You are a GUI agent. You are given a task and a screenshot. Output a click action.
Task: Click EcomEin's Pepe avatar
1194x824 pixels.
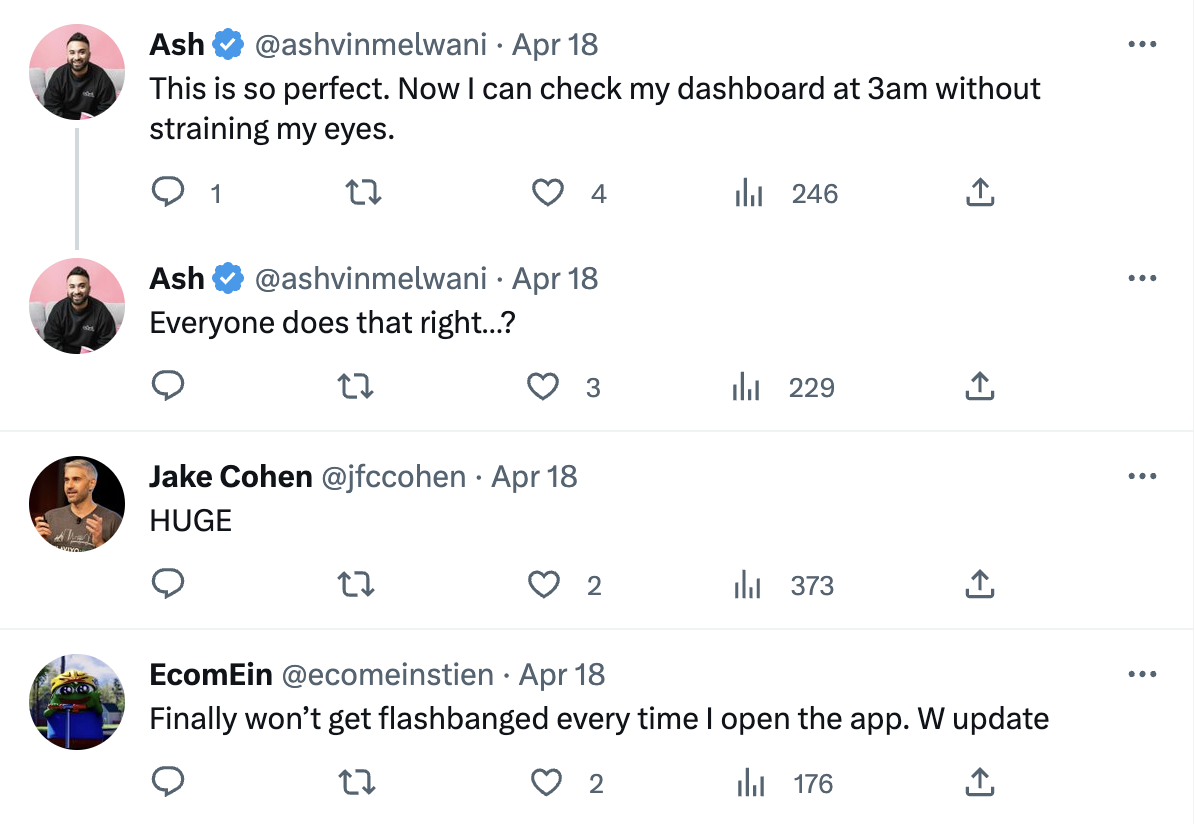pos(77,702)
